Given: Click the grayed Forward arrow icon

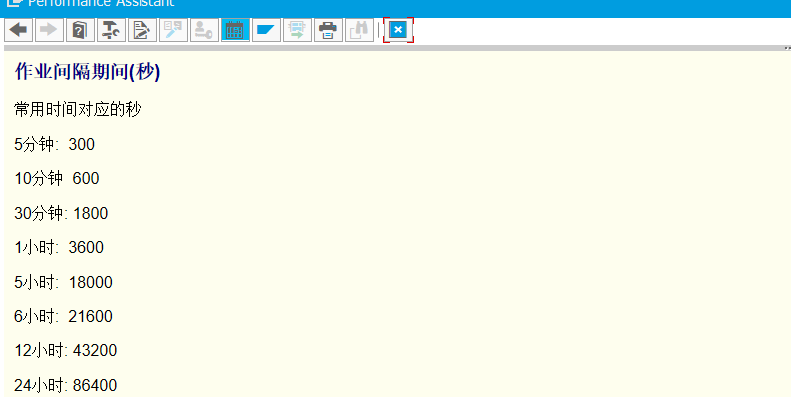Looking at the screenshot, I should (49, 30).
